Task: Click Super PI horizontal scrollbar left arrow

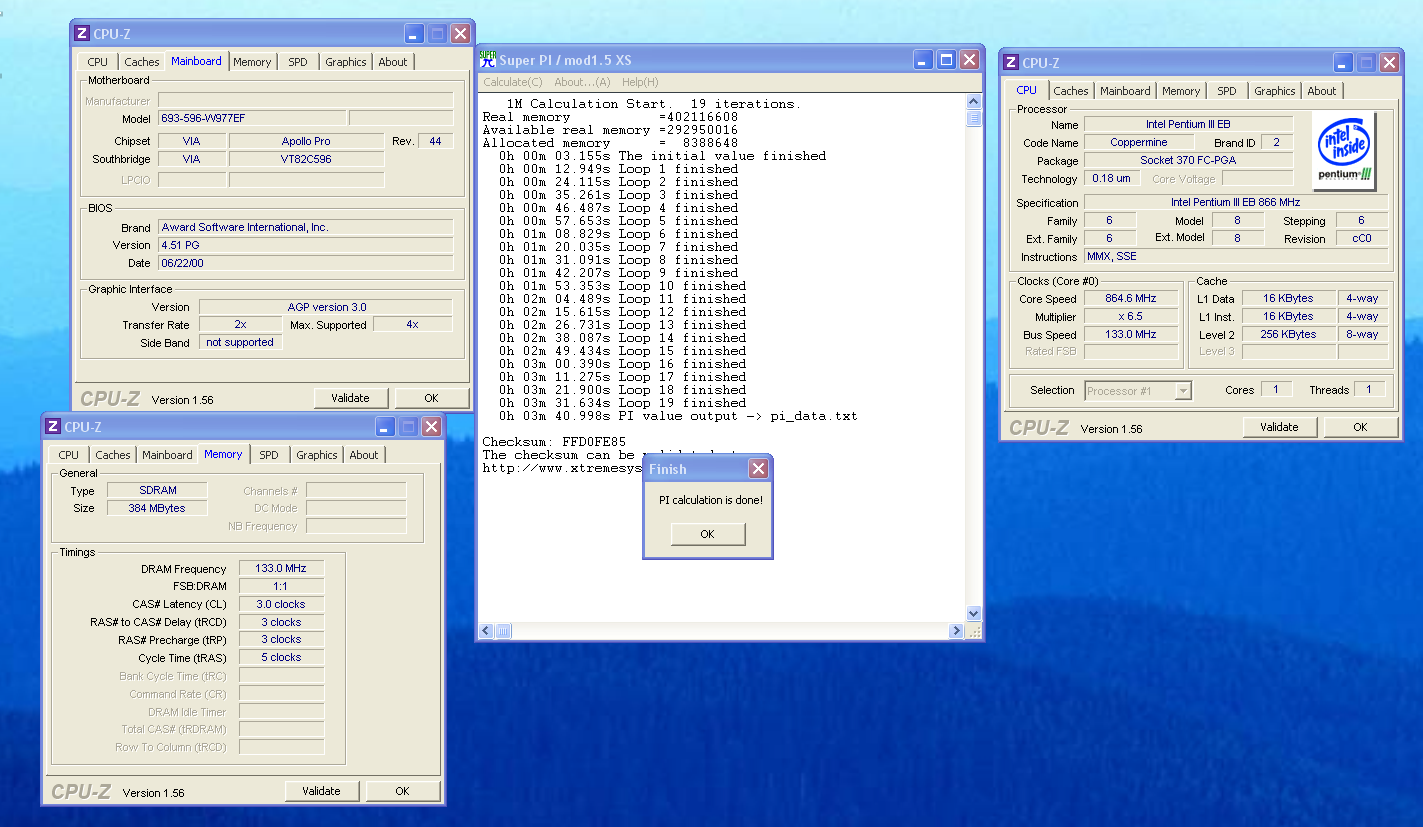Action: click(488, 631)
